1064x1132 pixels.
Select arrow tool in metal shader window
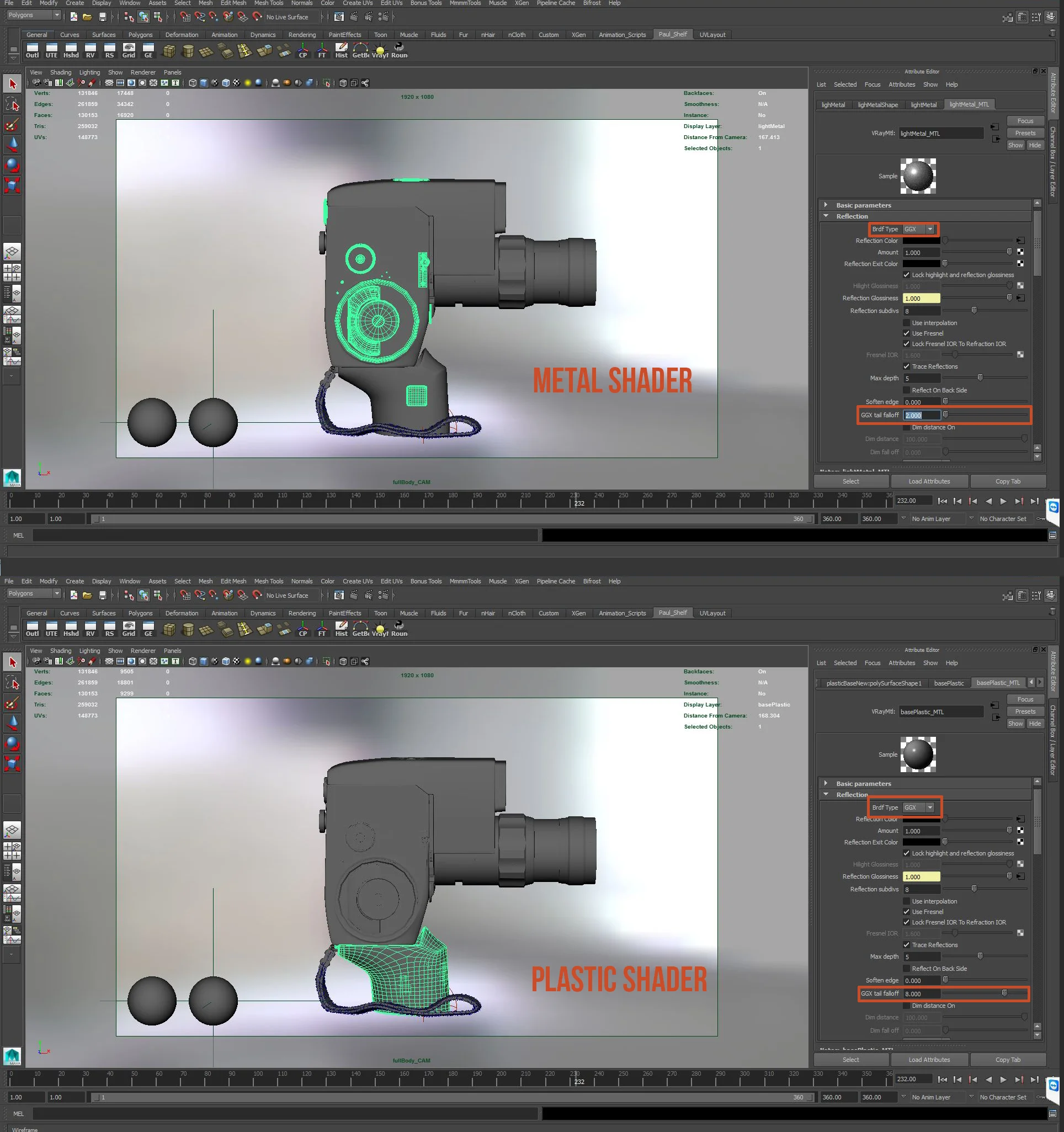(x=13, y=84)
